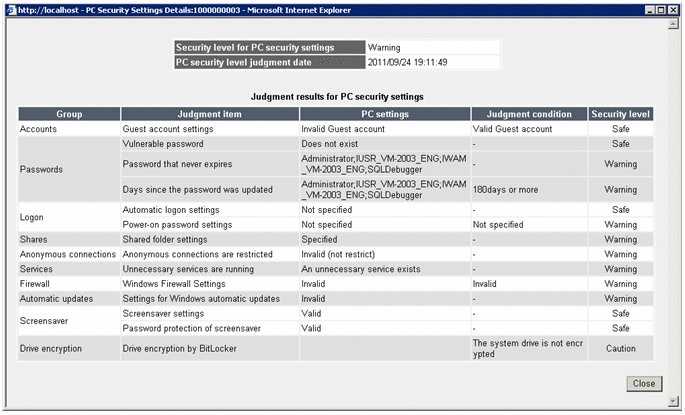
Task: Click the Security level column header
Action: click(620, 114)
